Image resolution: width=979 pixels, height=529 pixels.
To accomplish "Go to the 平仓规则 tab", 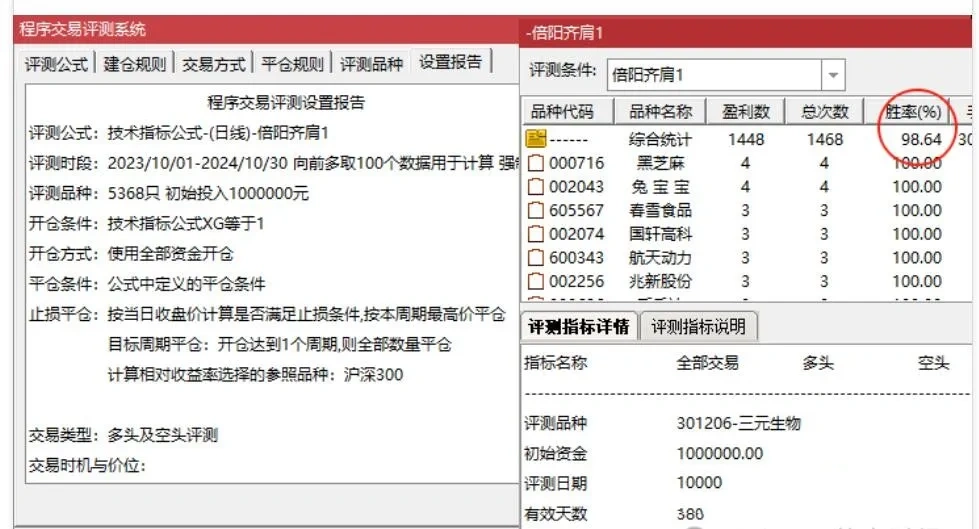I will pyautogui.click(x=292, y=64).
